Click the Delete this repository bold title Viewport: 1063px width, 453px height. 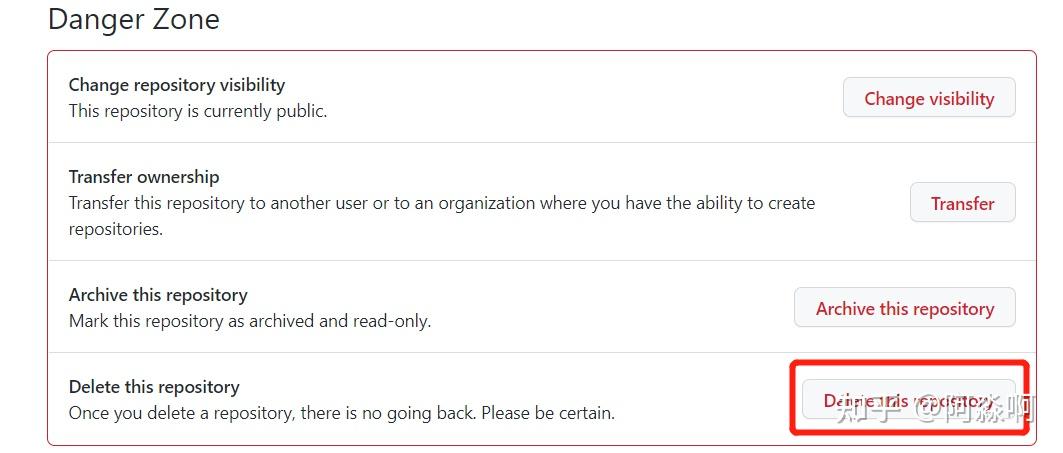point(154,387)
